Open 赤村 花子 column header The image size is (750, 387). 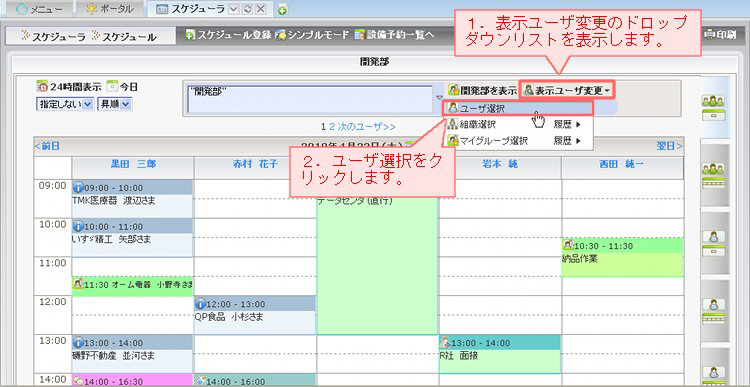(x=255, y=165)
